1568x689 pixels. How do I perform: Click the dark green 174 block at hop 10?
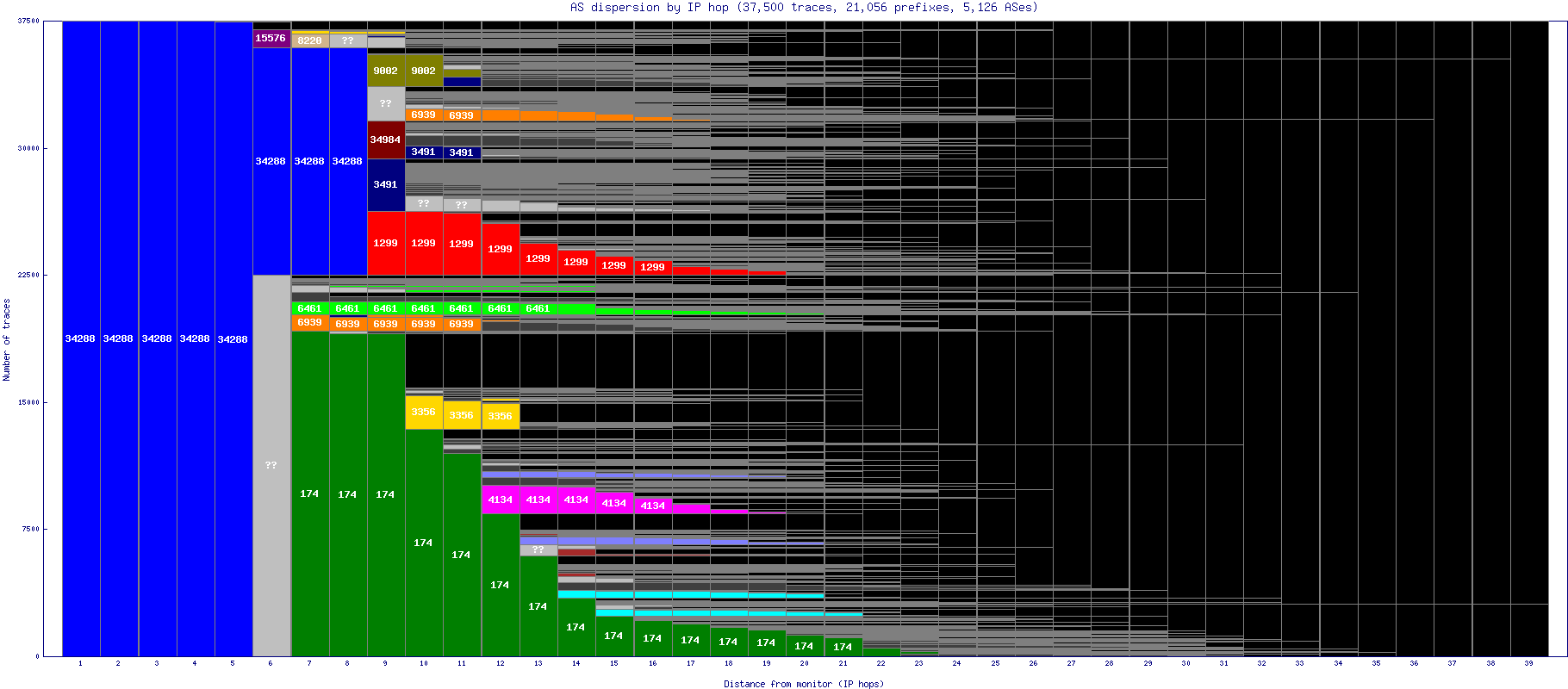point(424,543)
